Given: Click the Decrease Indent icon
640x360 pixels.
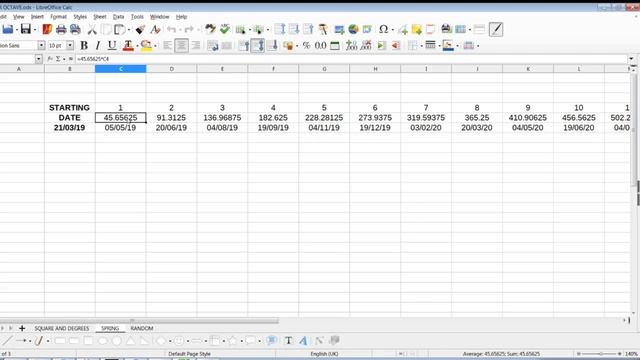Looking at the screenshot, I should coord(396,45).
